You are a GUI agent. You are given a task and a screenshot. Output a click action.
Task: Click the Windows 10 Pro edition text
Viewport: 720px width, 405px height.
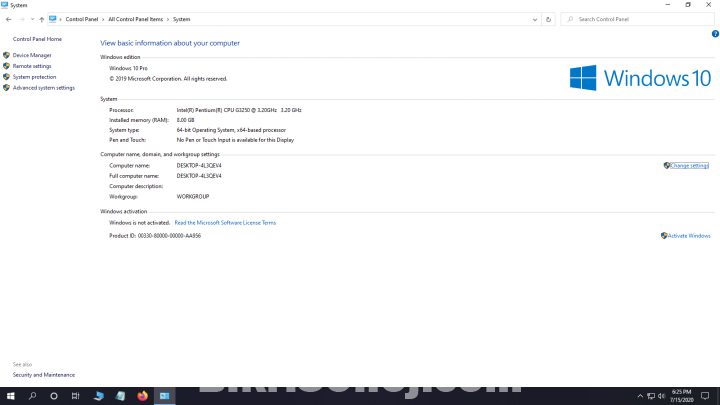click(x=128, y=68)
